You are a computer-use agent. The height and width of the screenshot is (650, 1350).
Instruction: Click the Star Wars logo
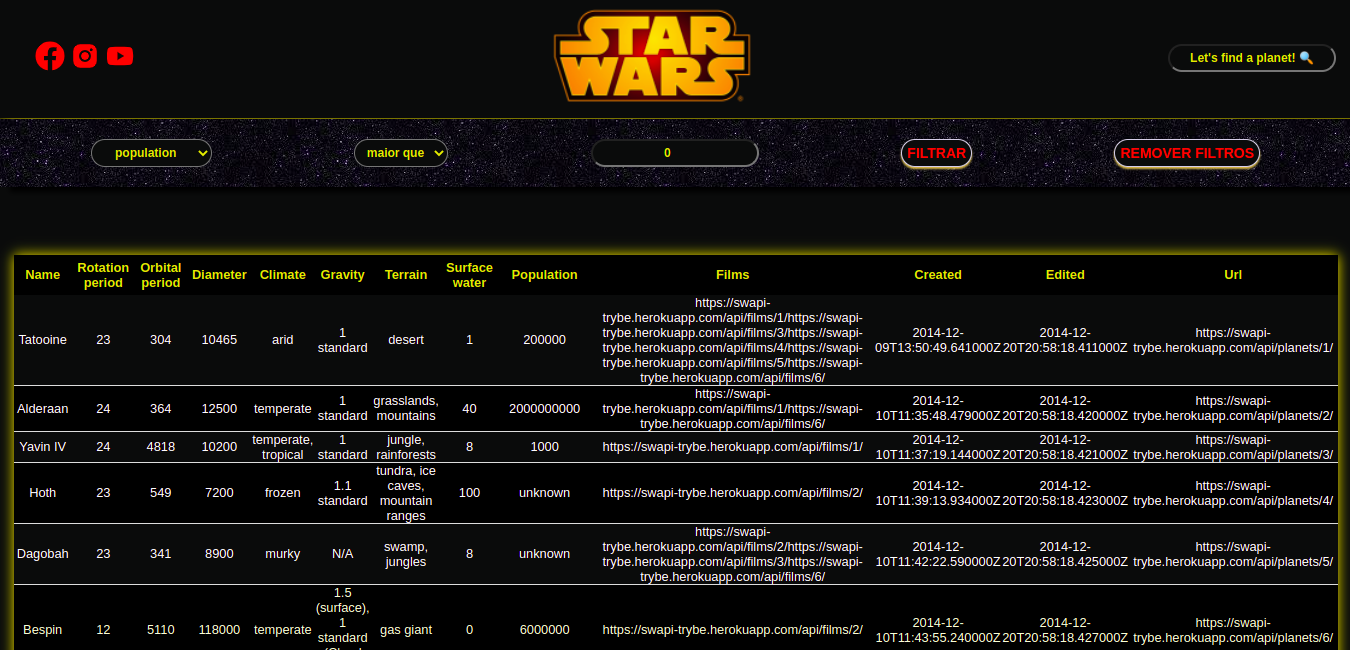point(651,56)
